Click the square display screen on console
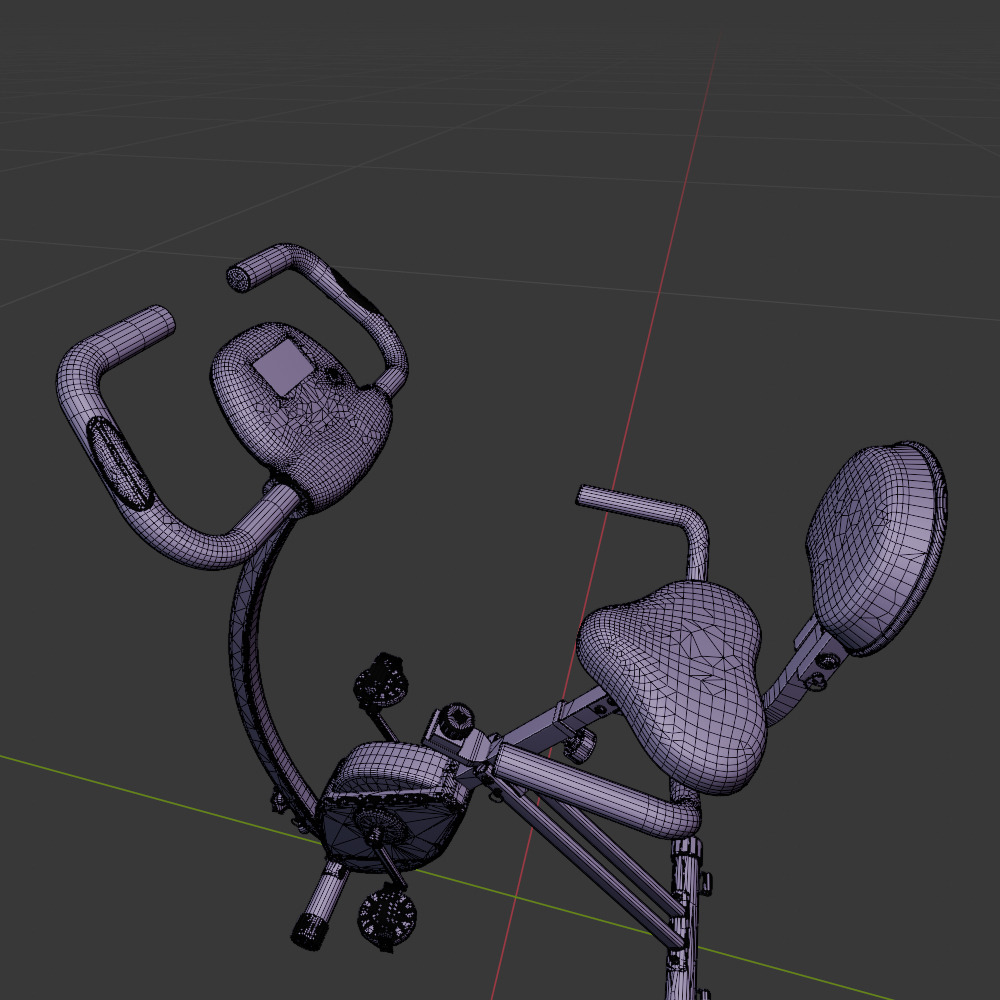The image size is (1000, 1000). [283, 367]
